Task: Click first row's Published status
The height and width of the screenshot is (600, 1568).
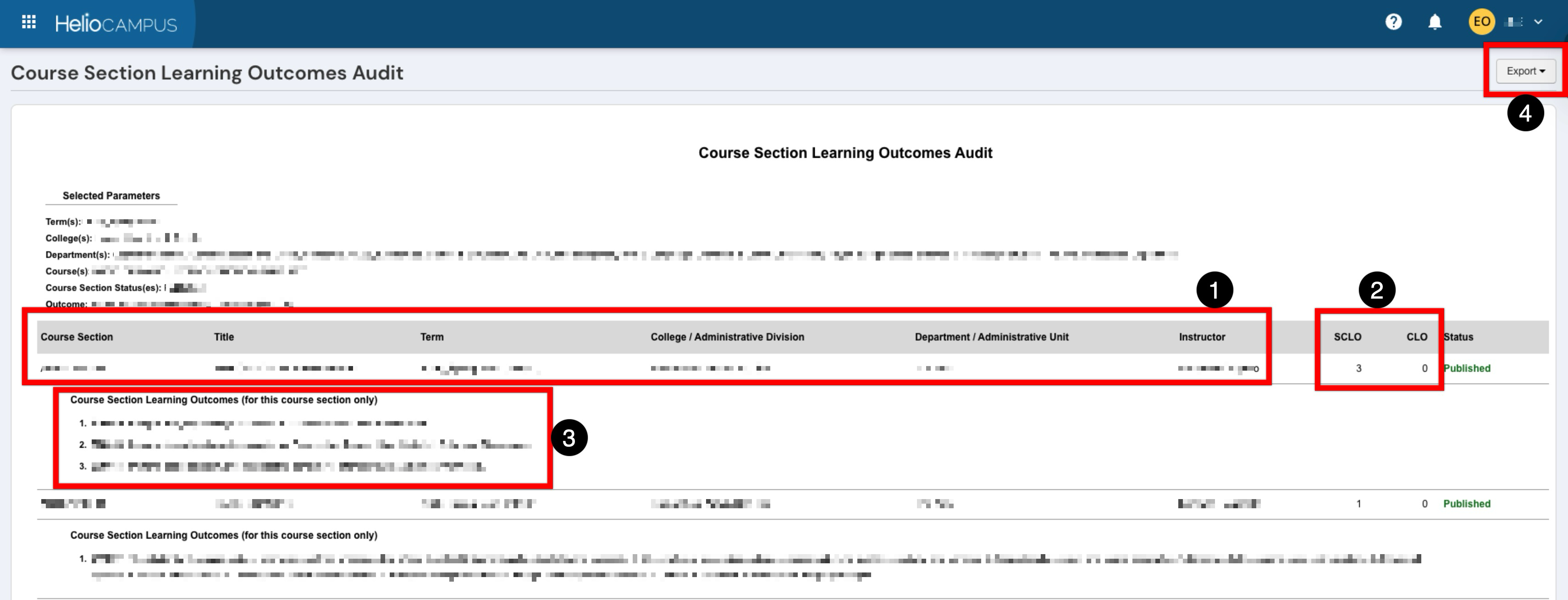Action: click(1466, 368)
